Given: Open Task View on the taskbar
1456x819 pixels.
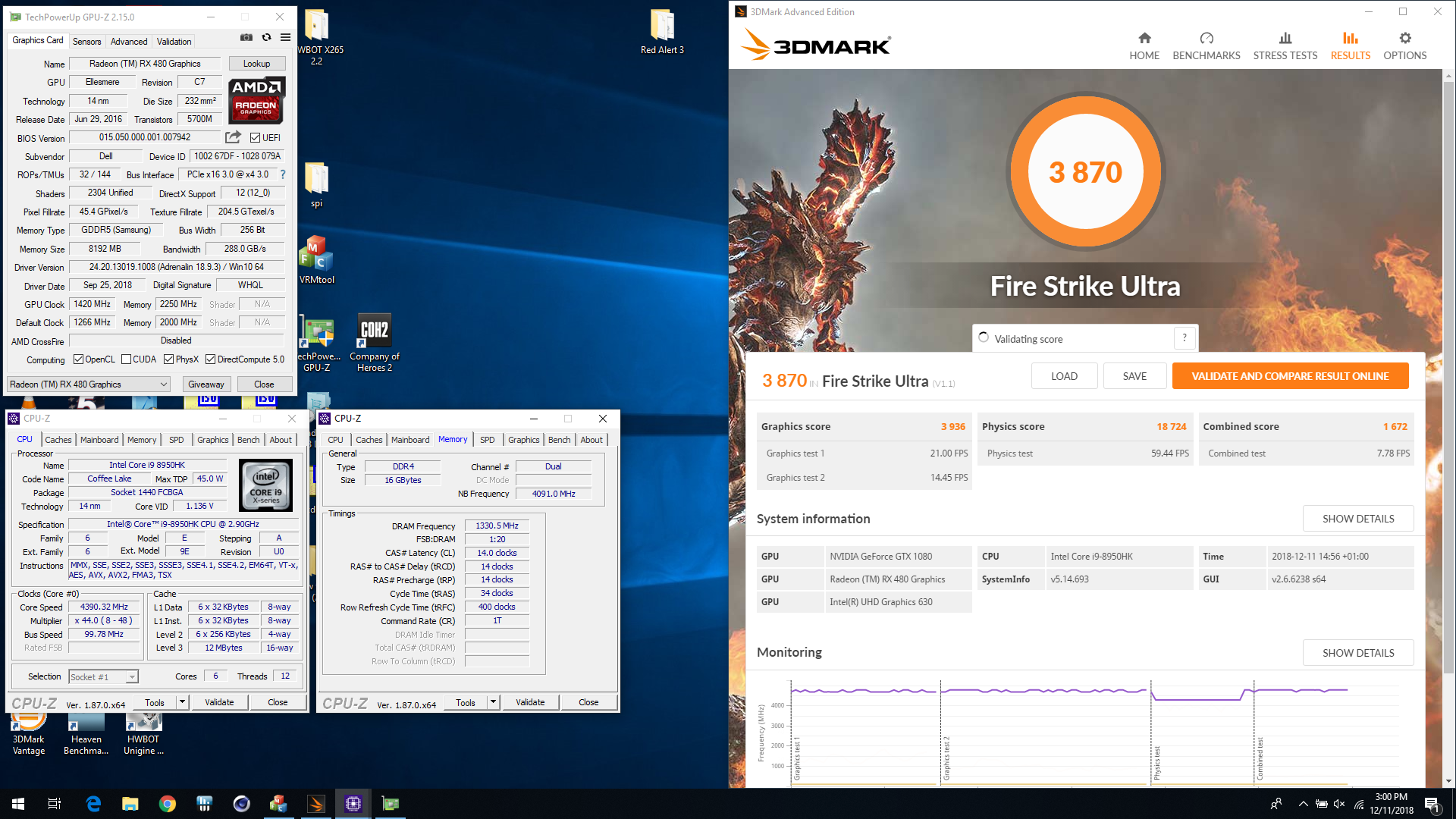Looking at the screenshot, I should pos(55,804).
